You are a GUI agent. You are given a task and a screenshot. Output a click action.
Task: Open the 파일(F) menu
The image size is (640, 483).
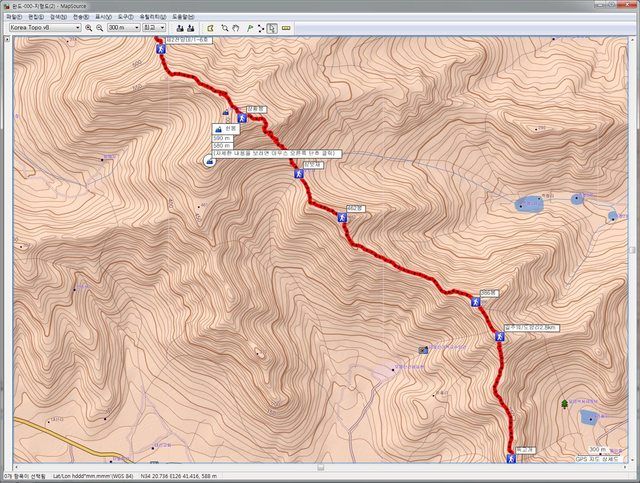click(14, 17)
